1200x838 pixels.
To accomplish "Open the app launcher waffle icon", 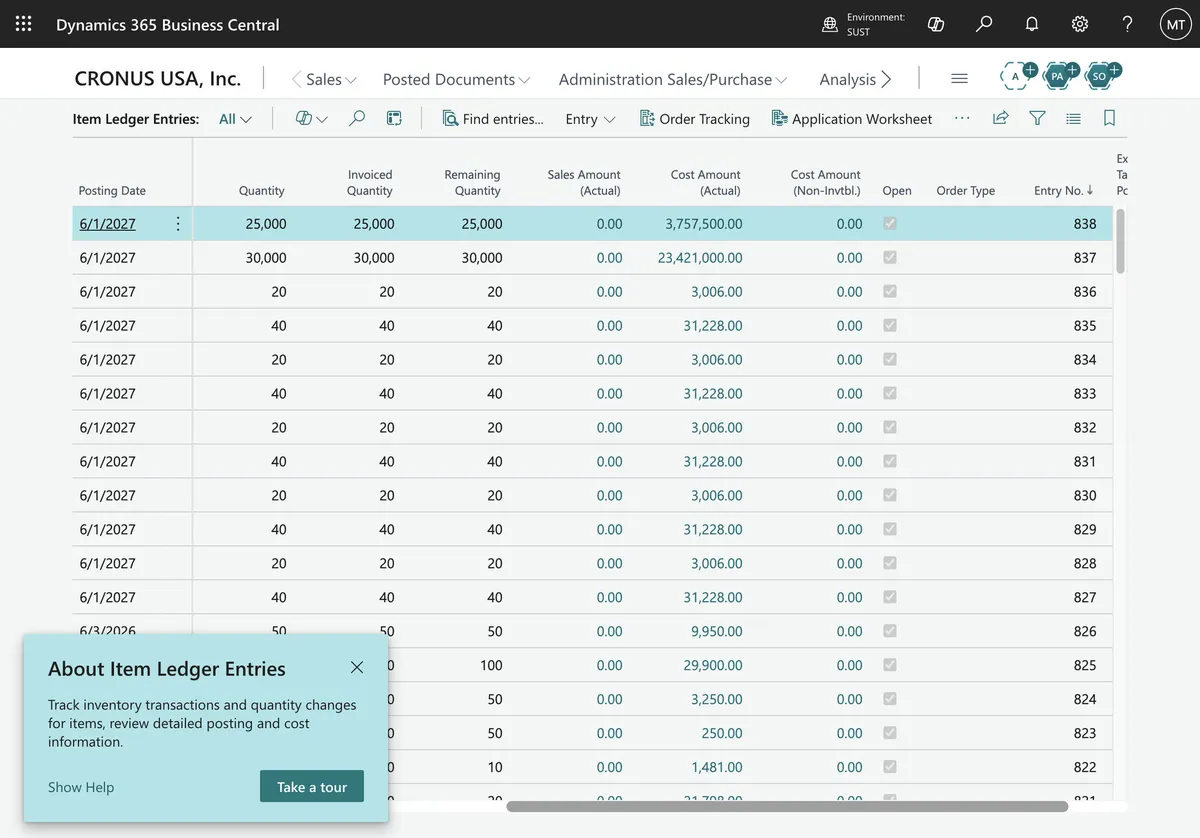I will (x=23, y=24).
